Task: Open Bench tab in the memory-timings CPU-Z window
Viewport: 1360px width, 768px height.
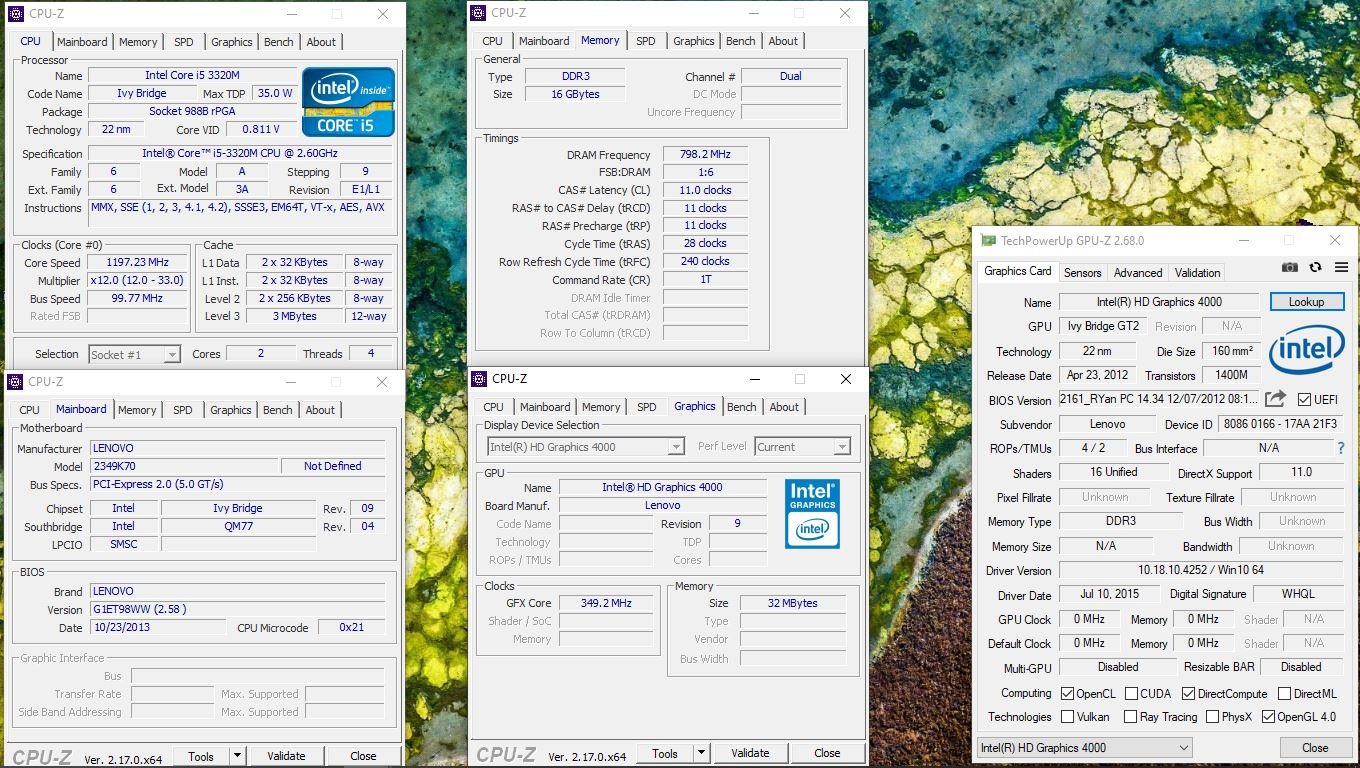Action: tap(741, 41)
